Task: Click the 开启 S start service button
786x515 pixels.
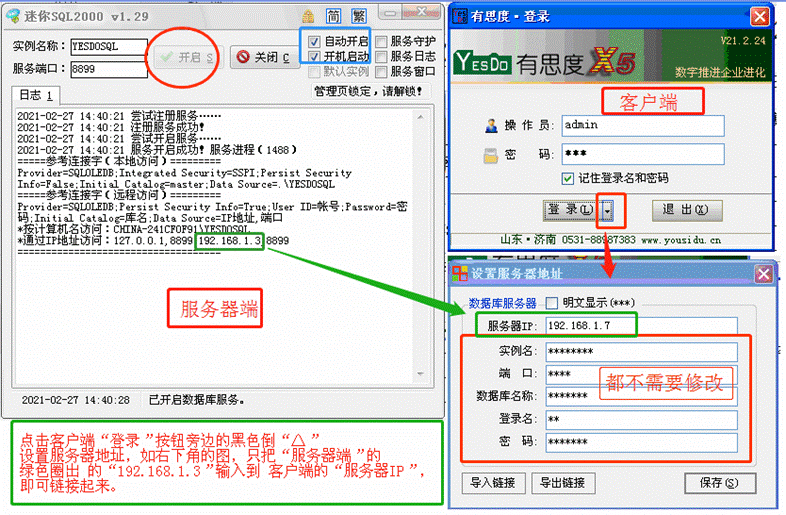Action: 187,57
